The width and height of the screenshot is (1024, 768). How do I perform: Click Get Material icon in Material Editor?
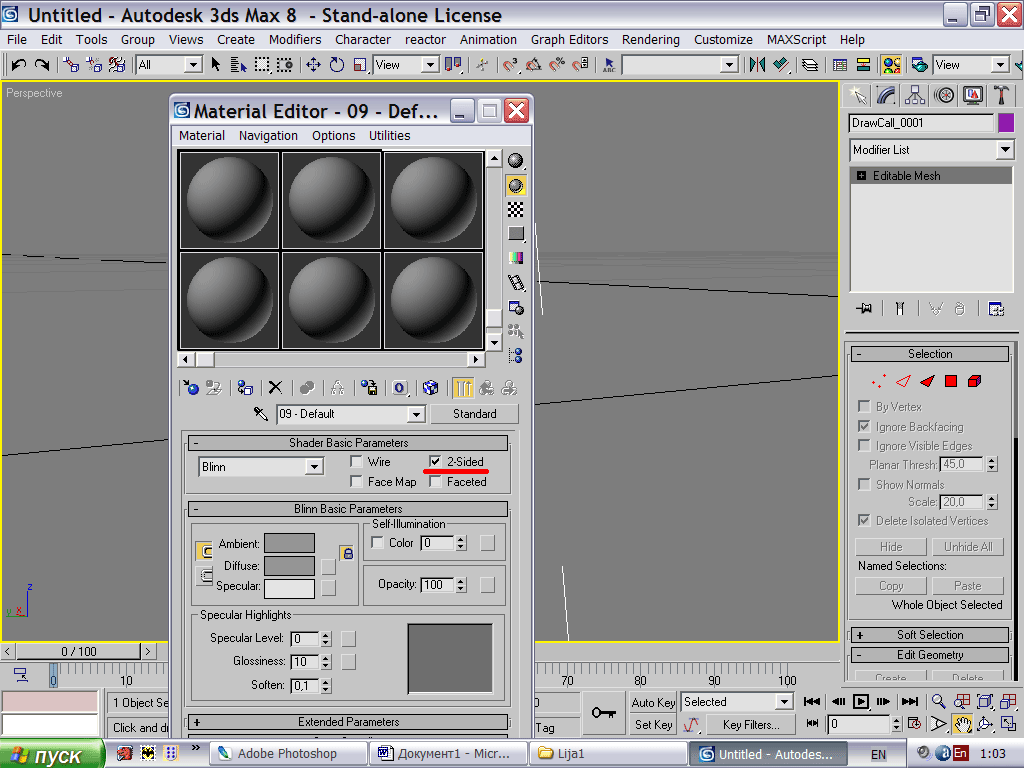point(191,388)
